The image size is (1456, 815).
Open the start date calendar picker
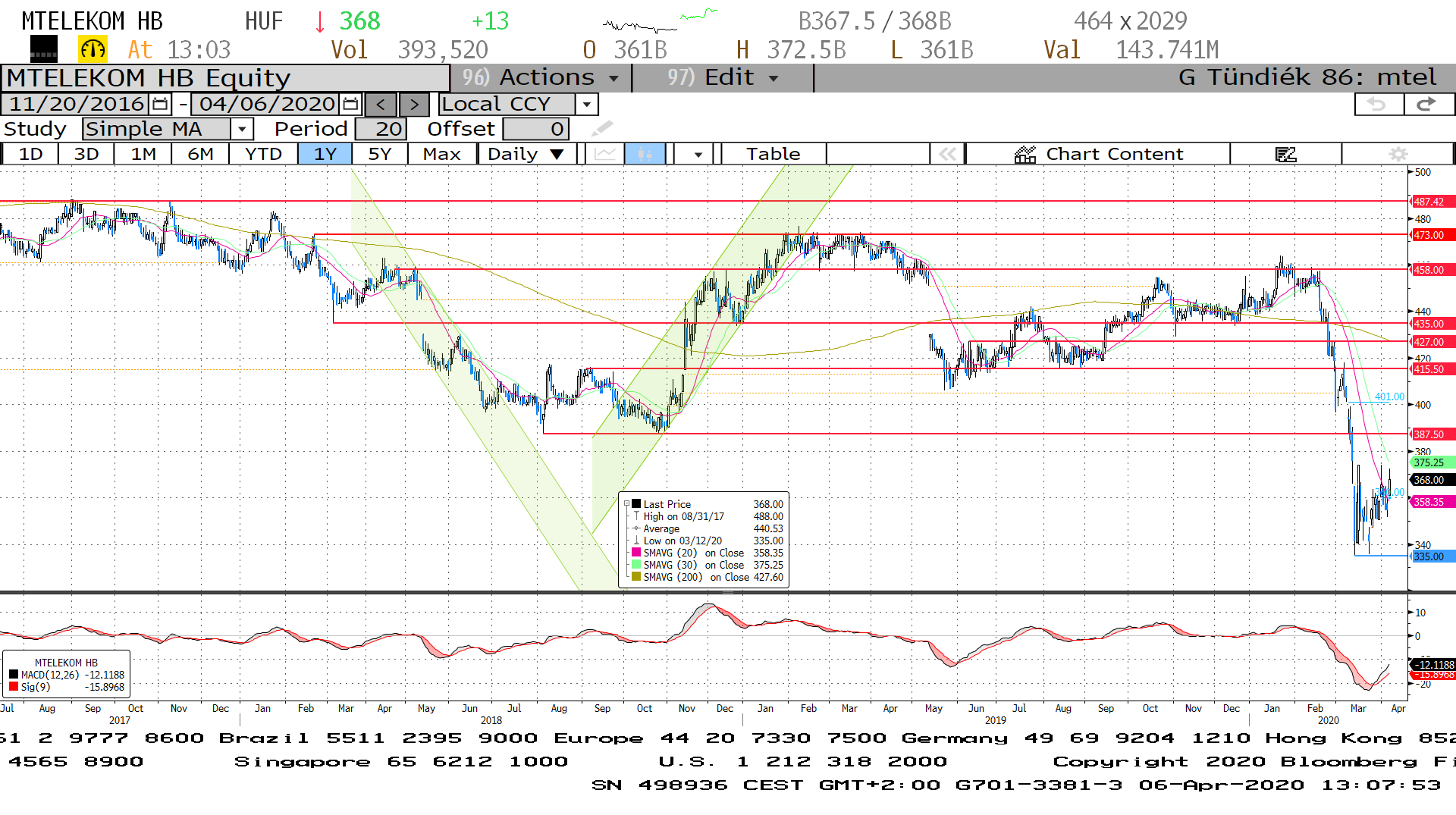coord(160,104)
